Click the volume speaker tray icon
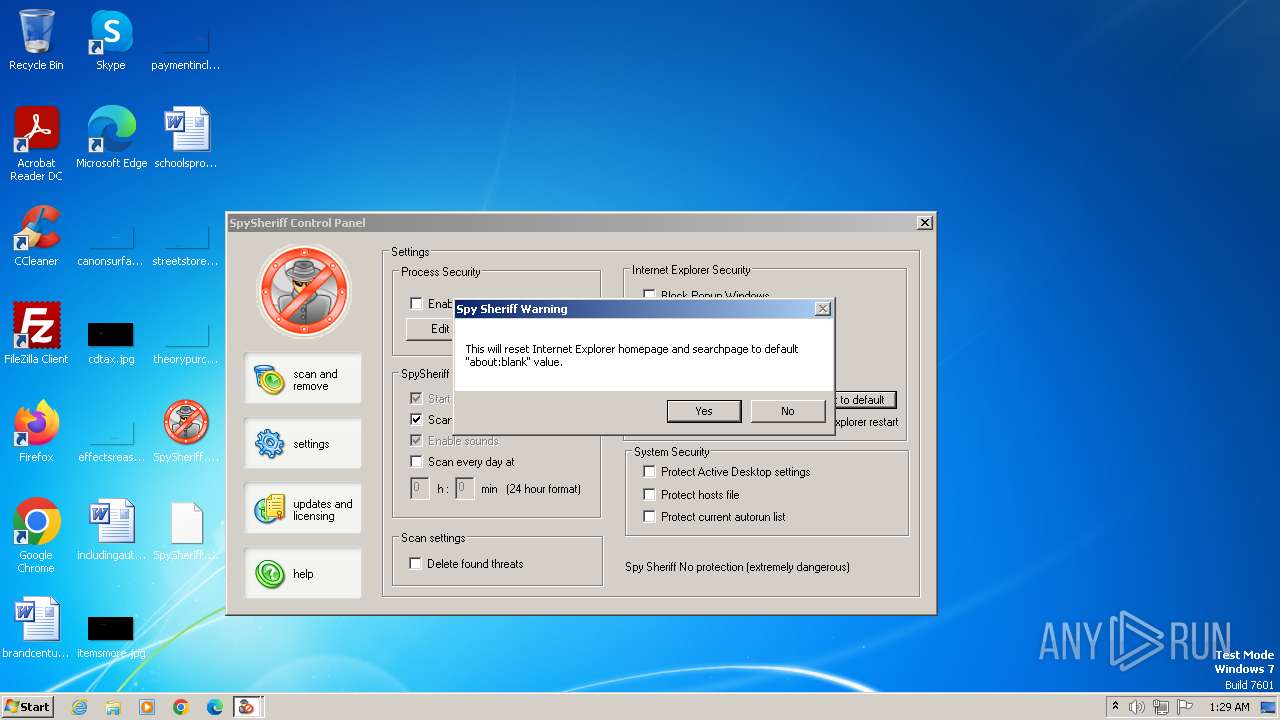 [x=1137, y=707]
